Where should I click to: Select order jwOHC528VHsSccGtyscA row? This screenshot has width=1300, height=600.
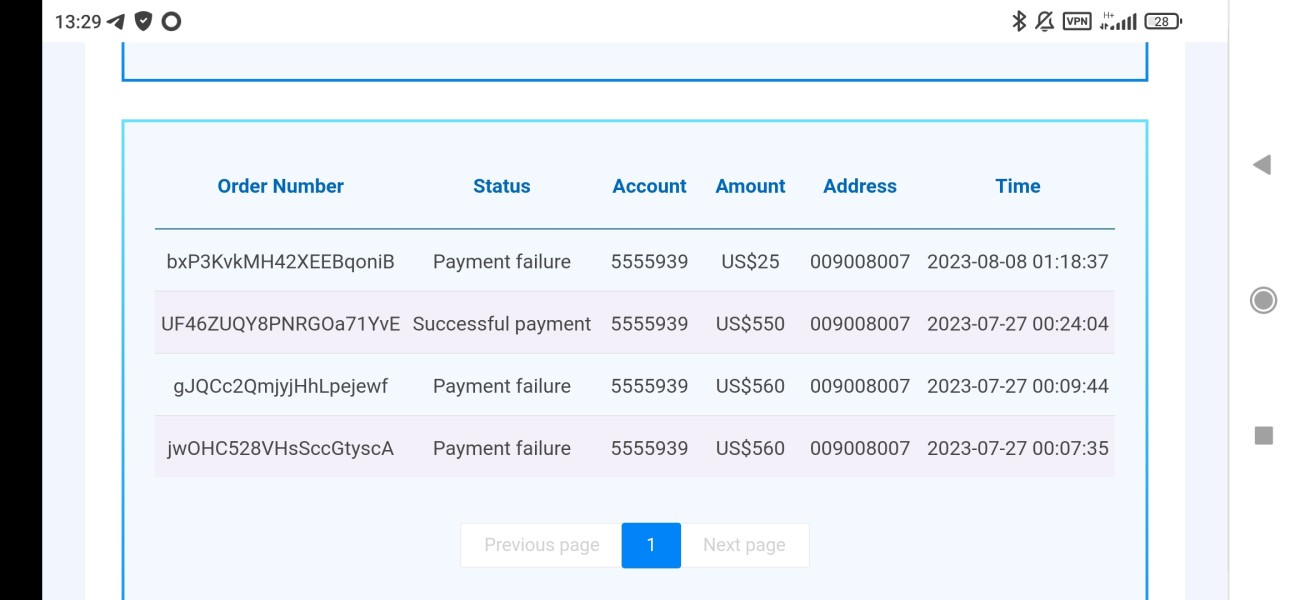(x=280, y=448)
